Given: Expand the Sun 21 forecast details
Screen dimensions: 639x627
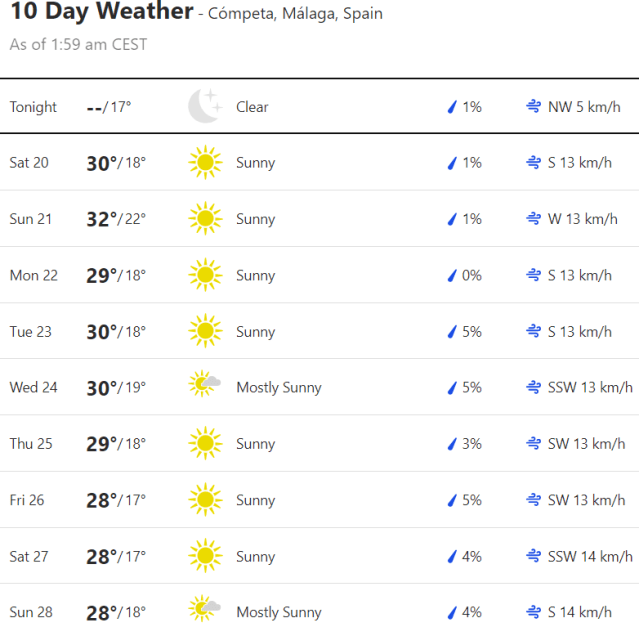Looking at the screenshot, I should (320, 219).
